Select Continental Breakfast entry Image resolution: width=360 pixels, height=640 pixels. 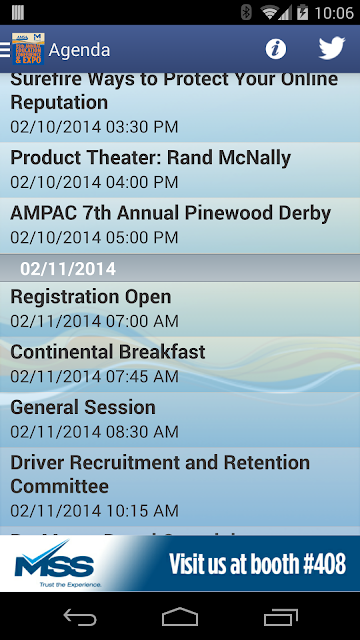[180, 364]
